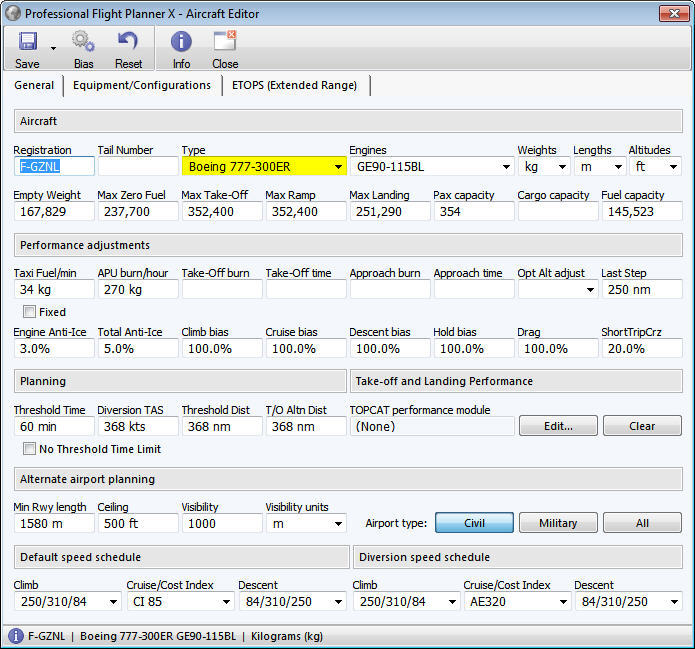The height and width of the screenshot is (649, 695).
Task: Open the Info icon in toolbar
Action: 181,42
